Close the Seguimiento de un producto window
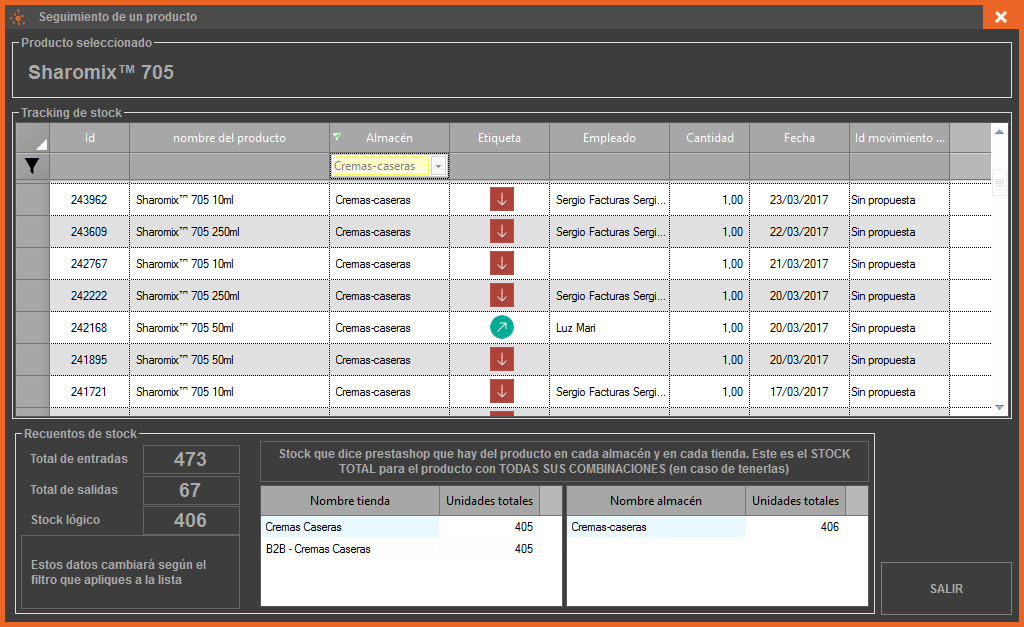This screenshot has height=627, width=1024. 1000,17
